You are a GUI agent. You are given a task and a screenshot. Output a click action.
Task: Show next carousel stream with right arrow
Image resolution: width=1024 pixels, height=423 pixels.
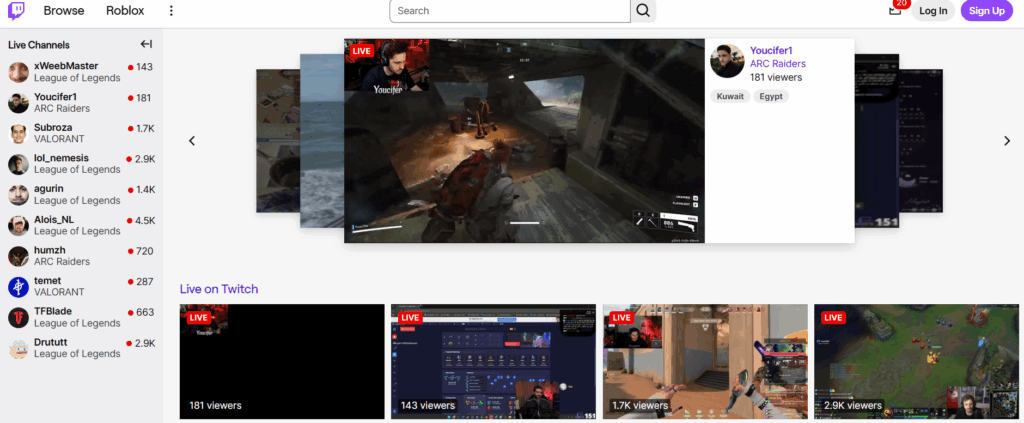[1007, 141]
